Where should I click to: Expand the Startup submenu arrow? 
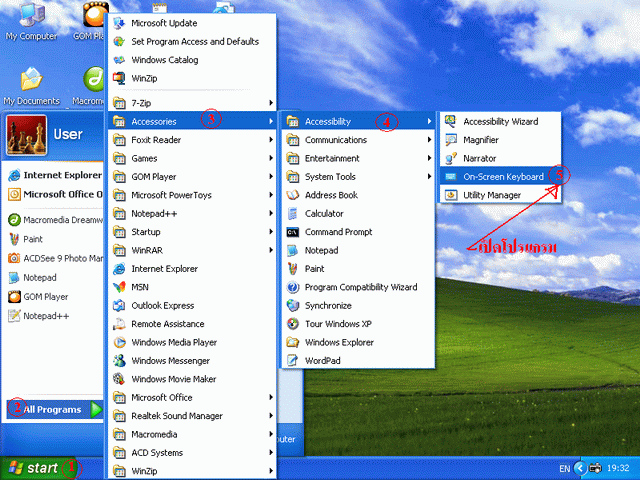271,232
